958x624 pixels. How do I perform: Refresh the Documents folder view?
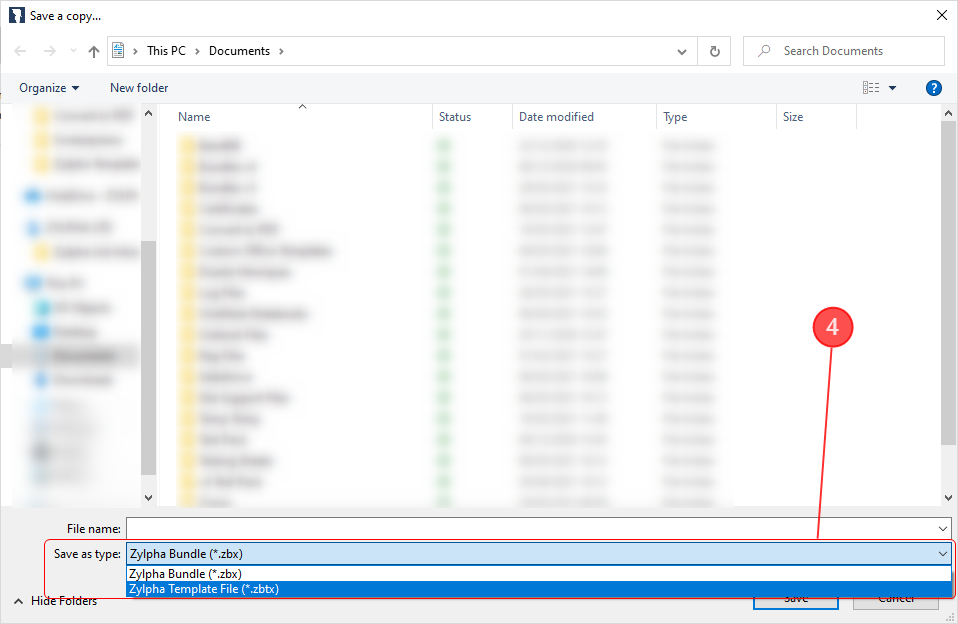714,50
